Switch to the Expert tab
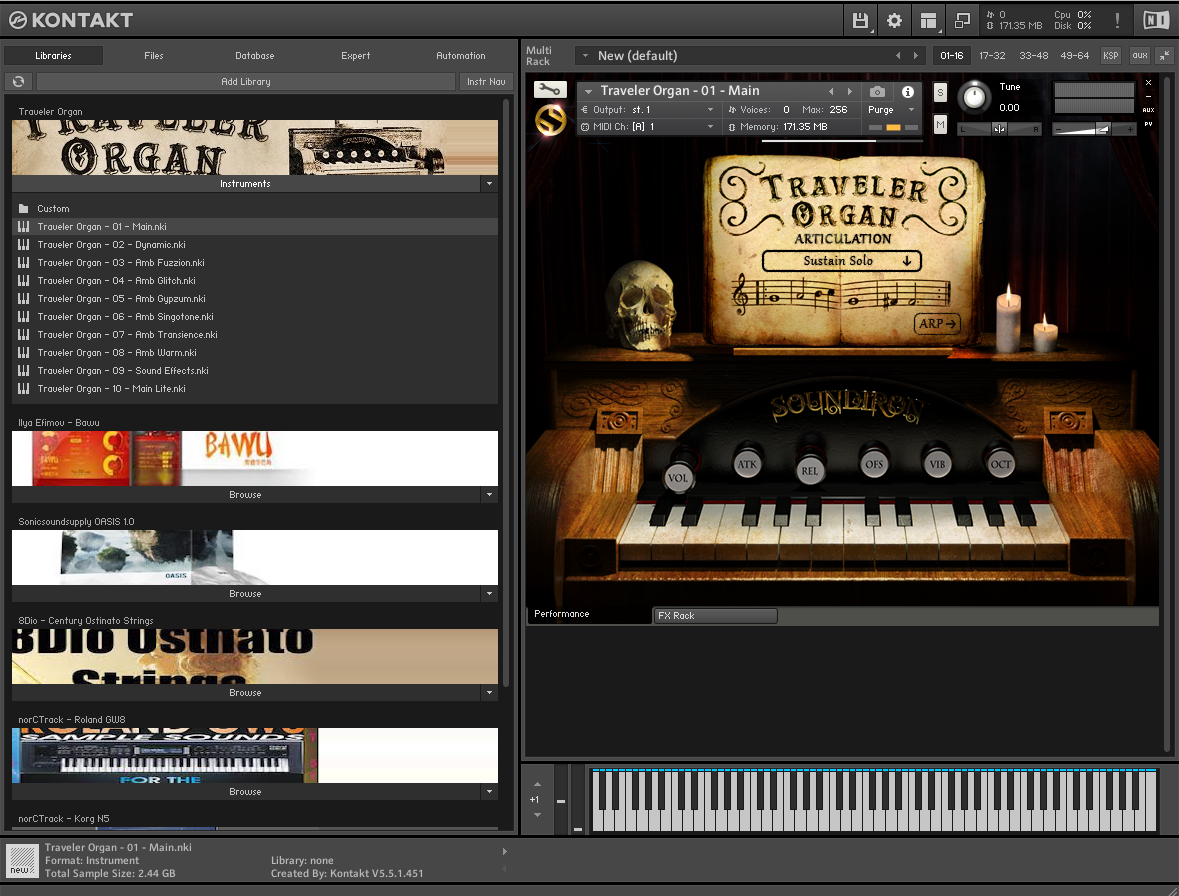The height and width of the screenshot is (896, 1179). coord(355,56)
